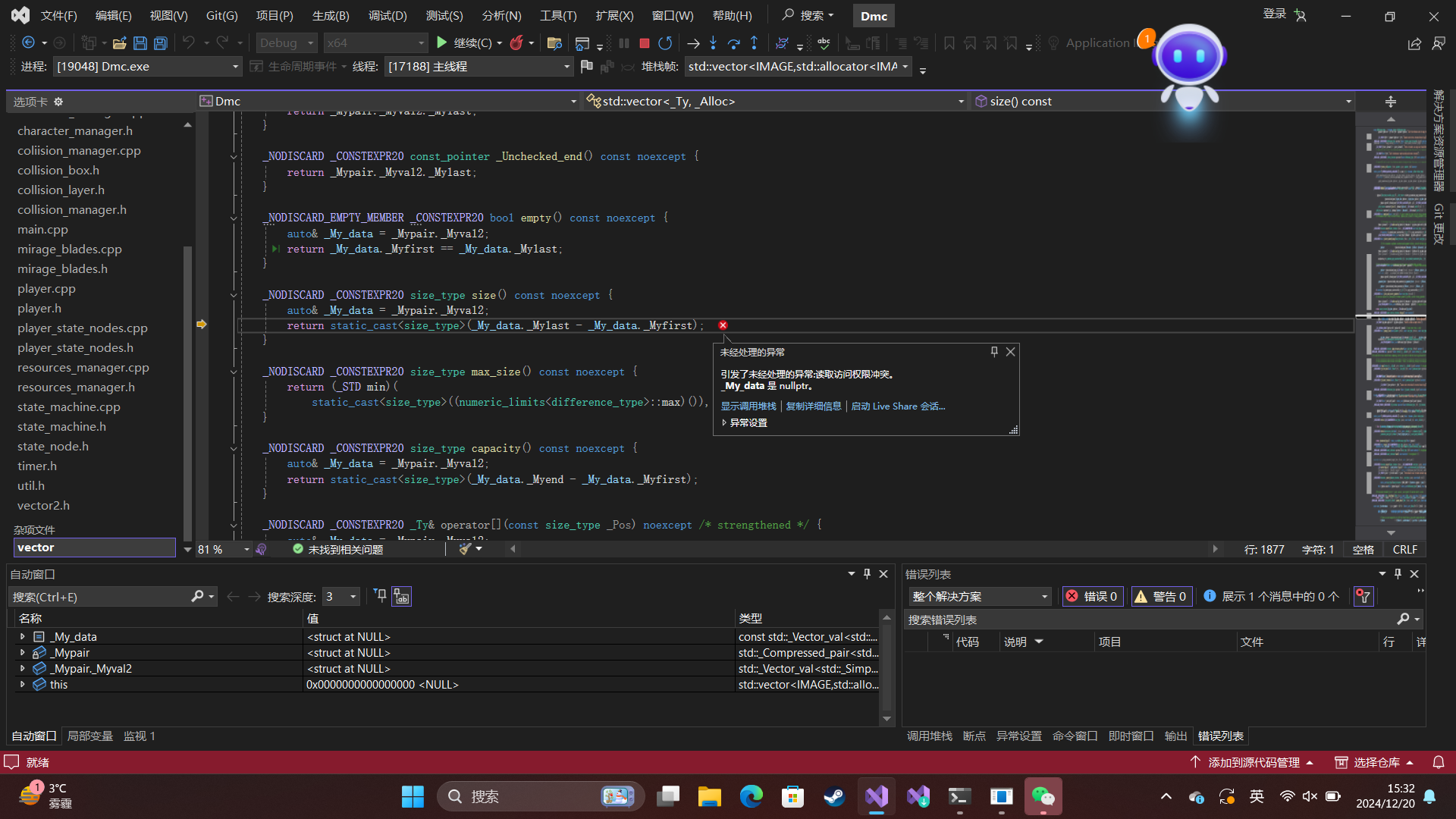
Task: Toggle the hex/type display button in Autos toolbar
Action: point(401,597)
